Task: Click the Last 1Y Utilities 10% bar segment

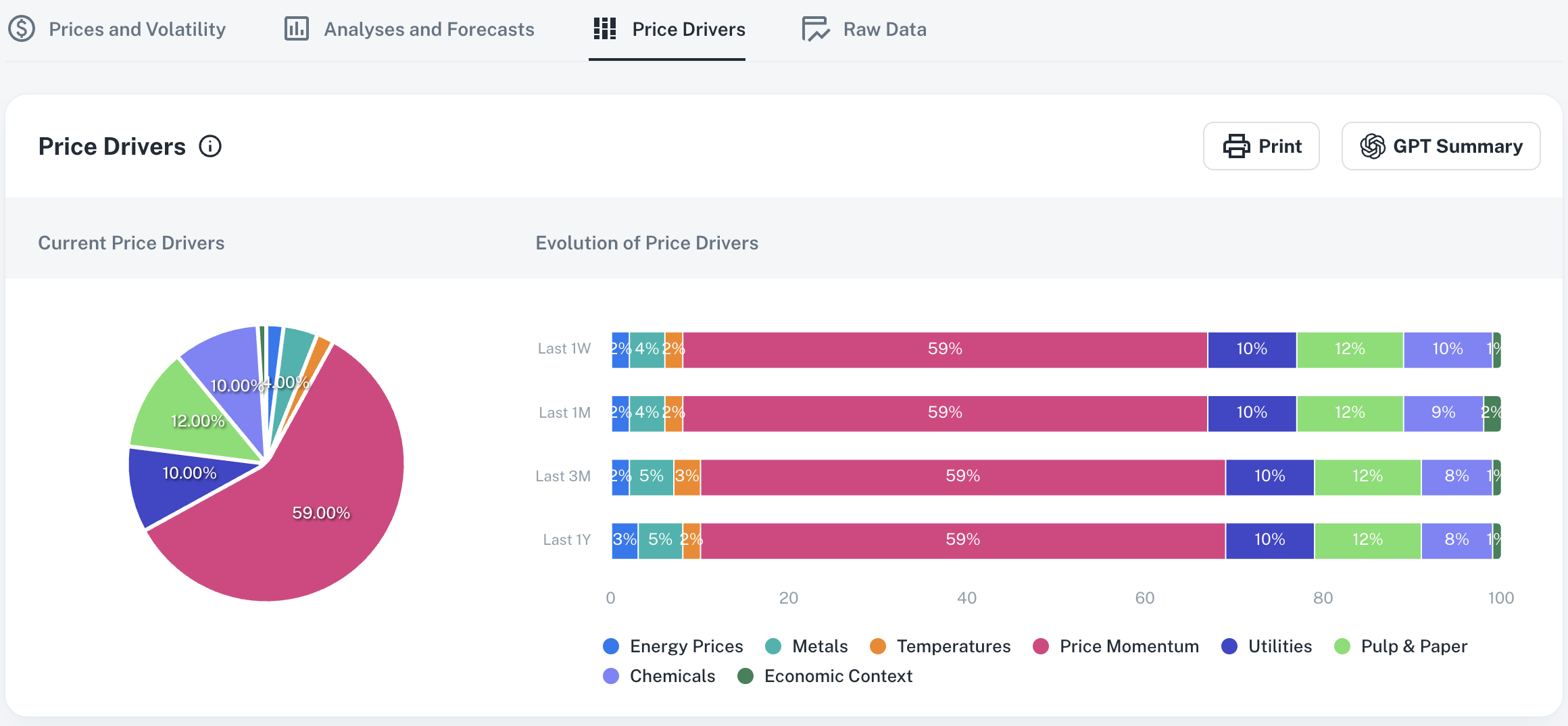Action: (1269, 540)
